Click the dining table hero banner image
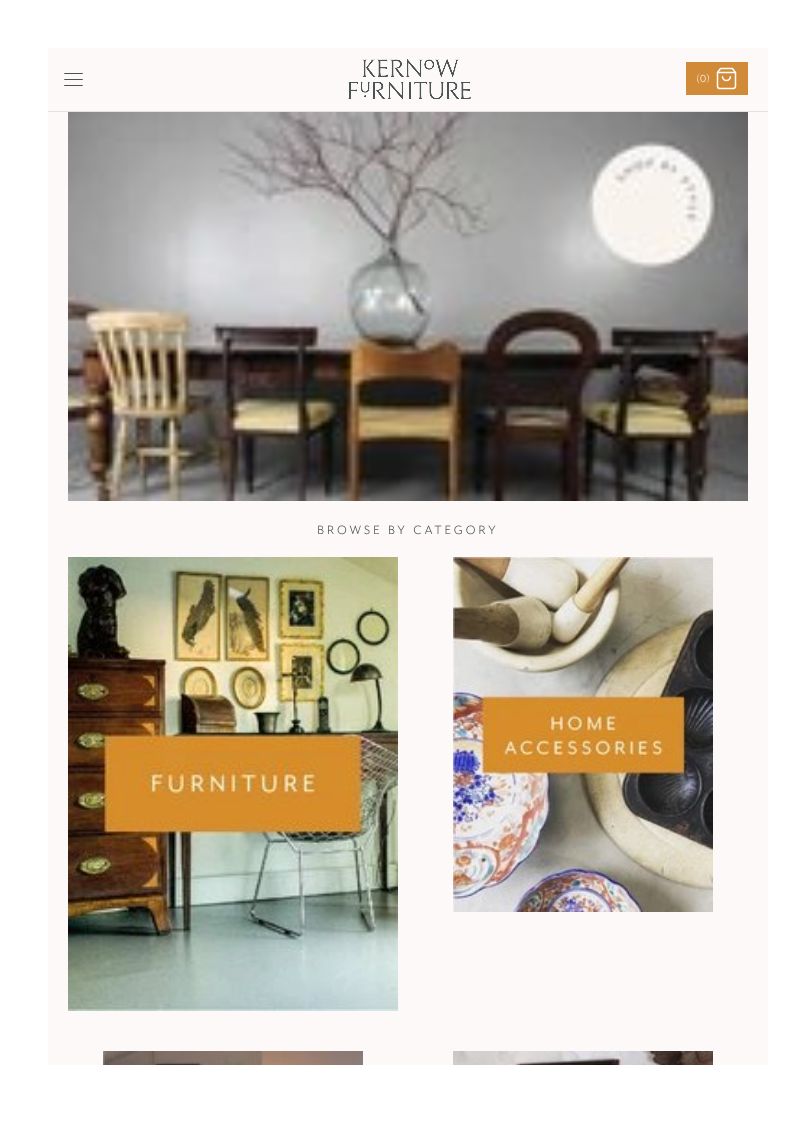 pos(408,306)
